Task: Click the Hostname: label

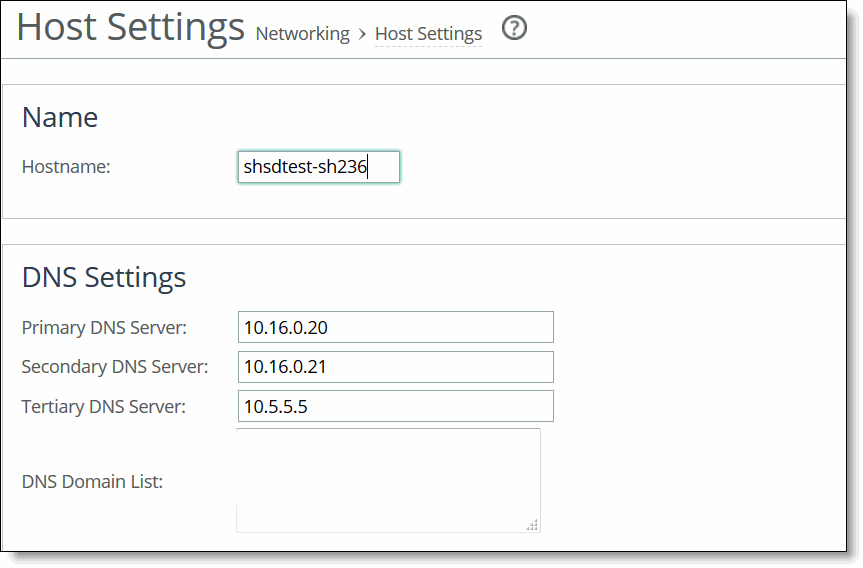Action: (66, 167)
